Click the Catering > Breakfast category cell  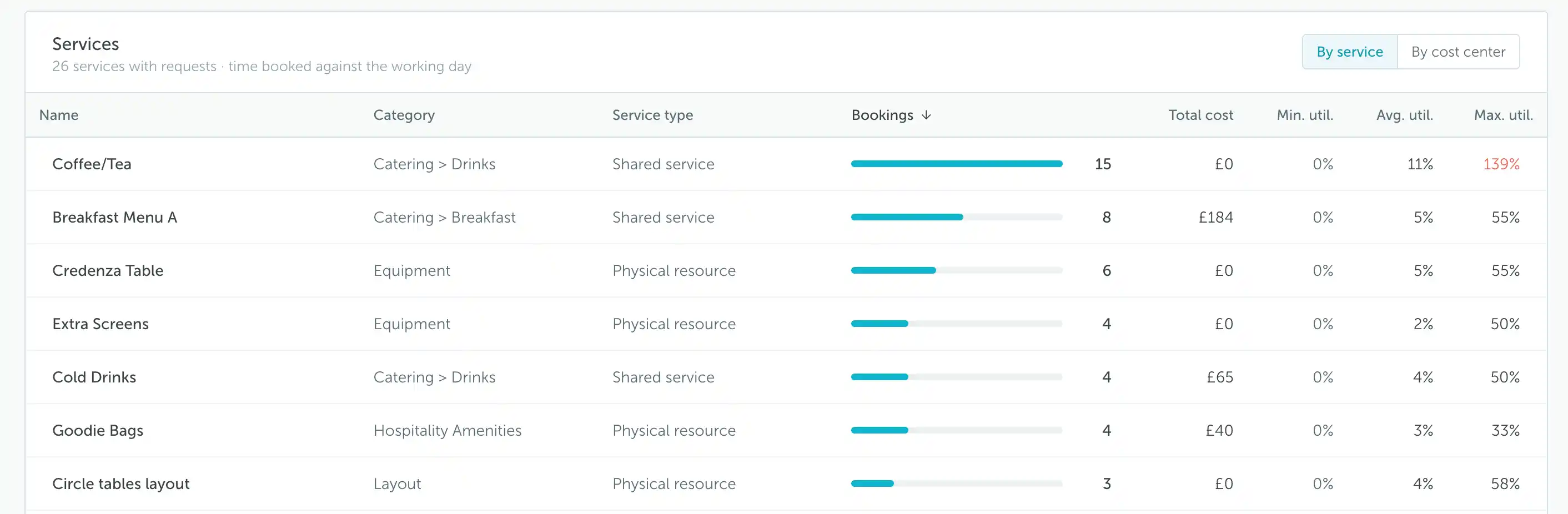(444, 217)
